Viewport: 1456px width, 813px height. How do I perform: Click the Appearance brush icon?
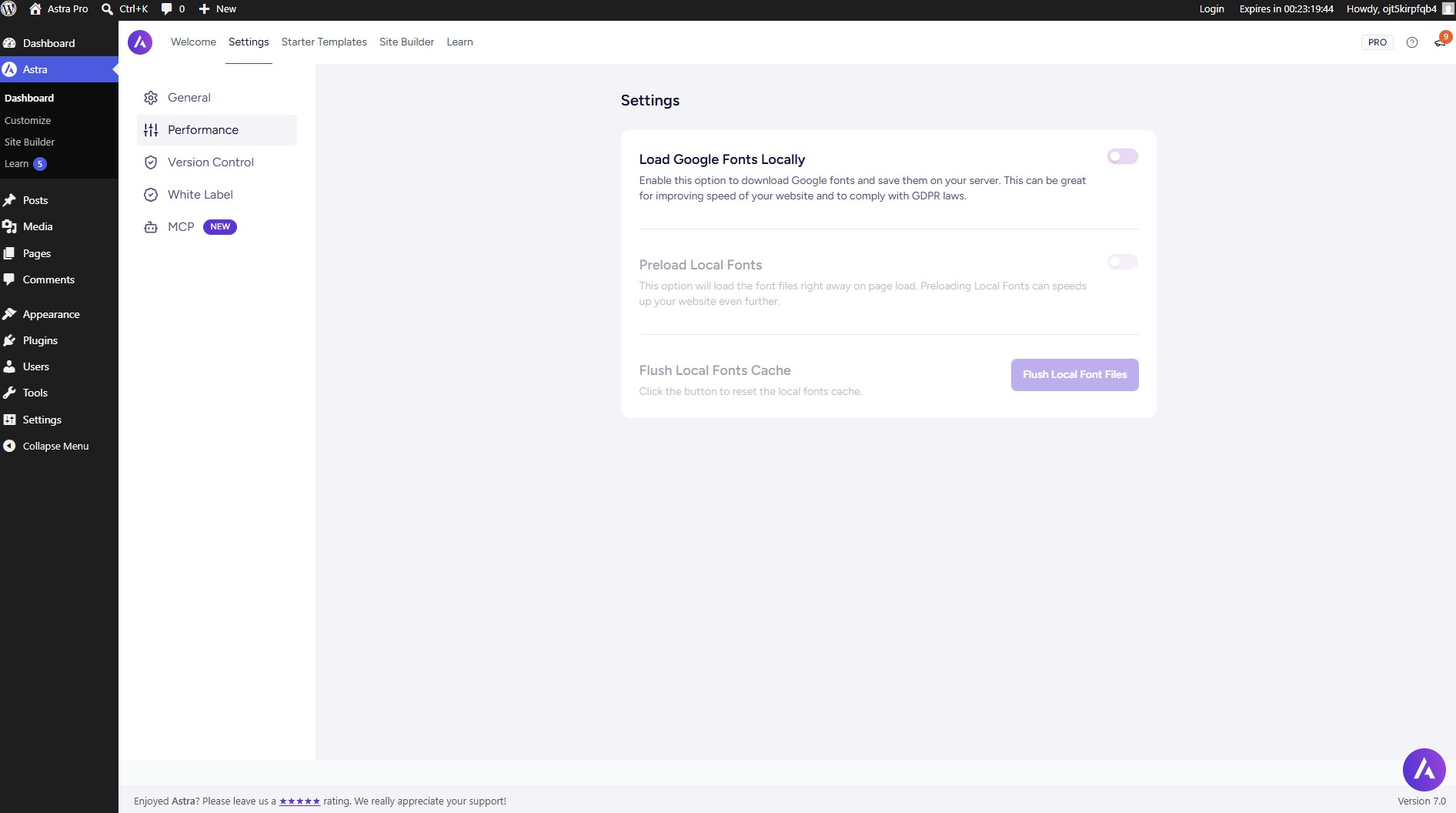(x=9, y=314)
